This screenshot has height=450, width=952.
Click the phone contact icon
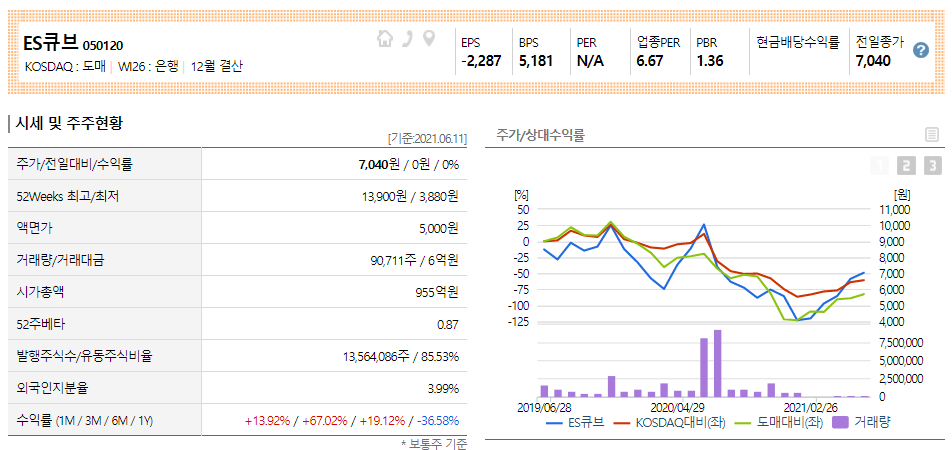[407, 39]
